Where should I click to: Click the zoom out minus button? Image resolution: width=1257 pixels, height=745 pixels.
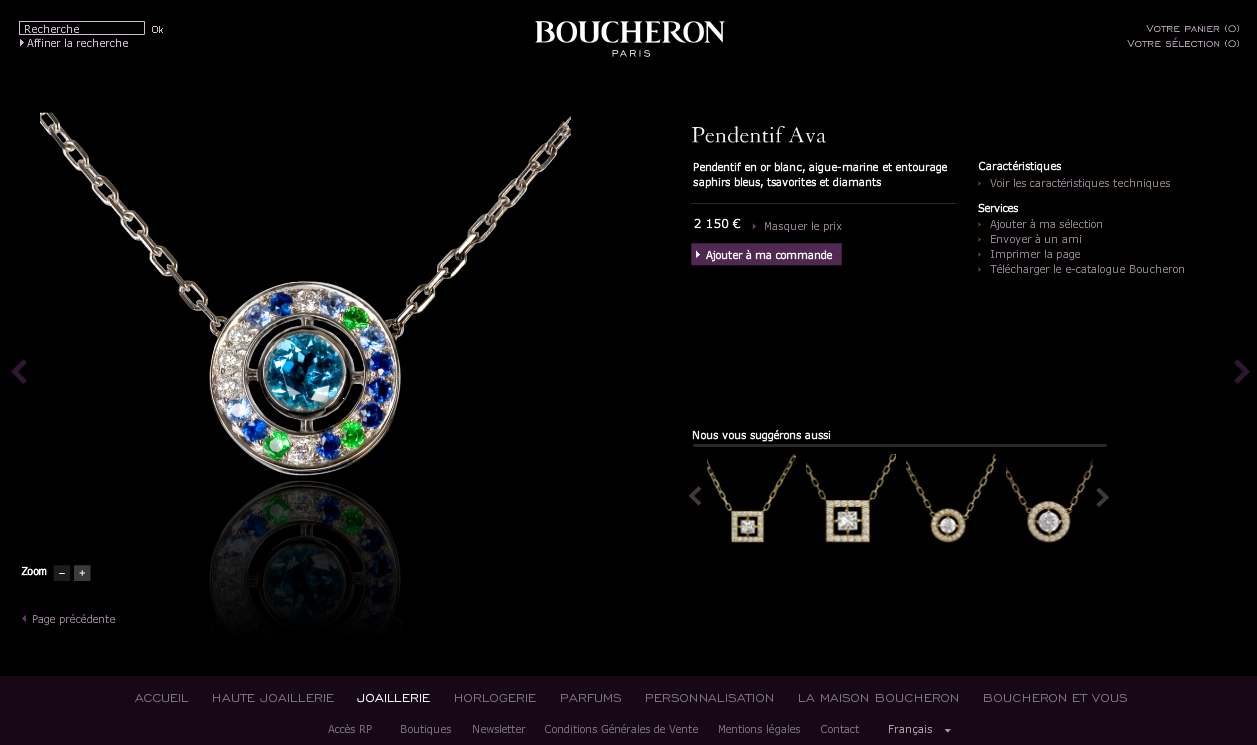click(62, 573)
